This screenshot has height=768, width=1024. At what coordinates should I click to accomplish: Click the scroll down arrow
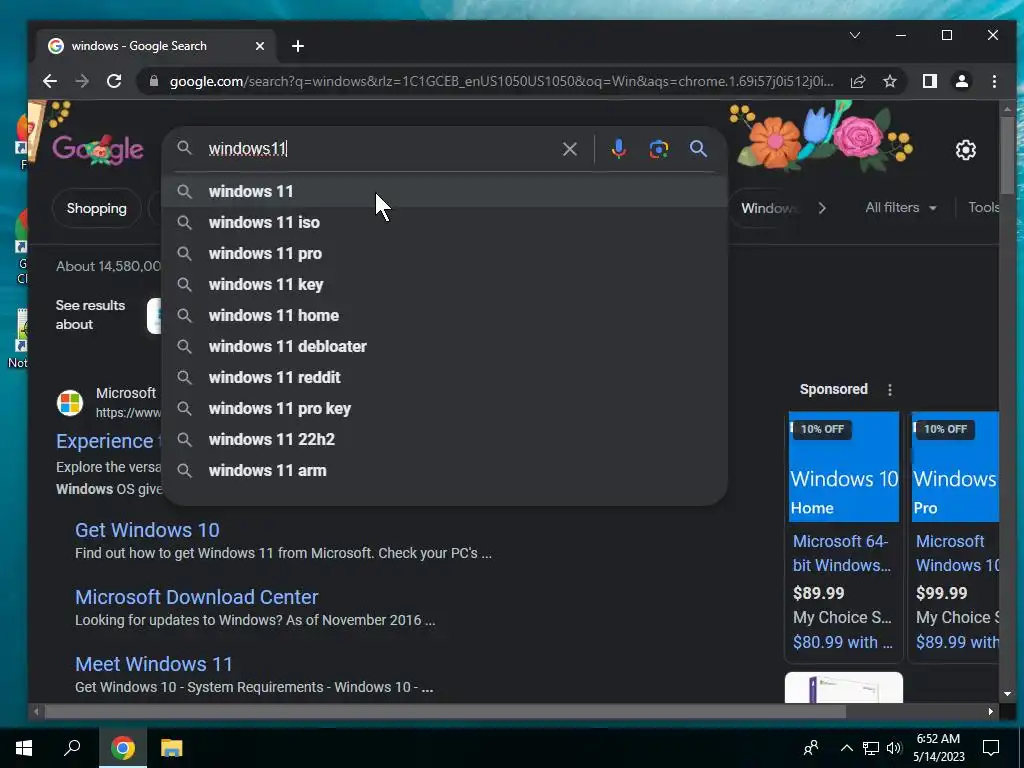tap(1007, 694)
